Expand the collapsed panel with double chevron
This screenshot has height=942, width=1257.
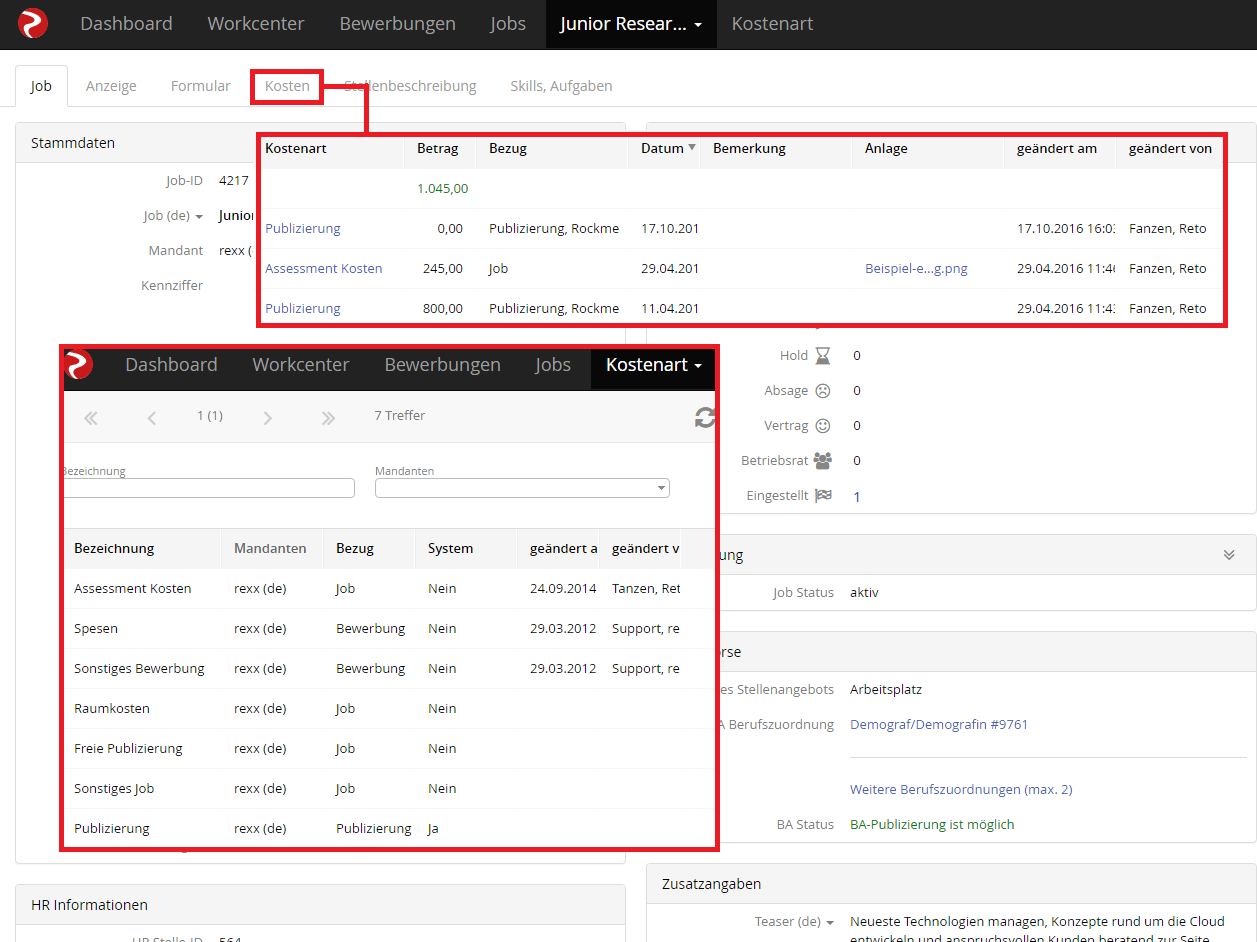[x=1229, y=555]
